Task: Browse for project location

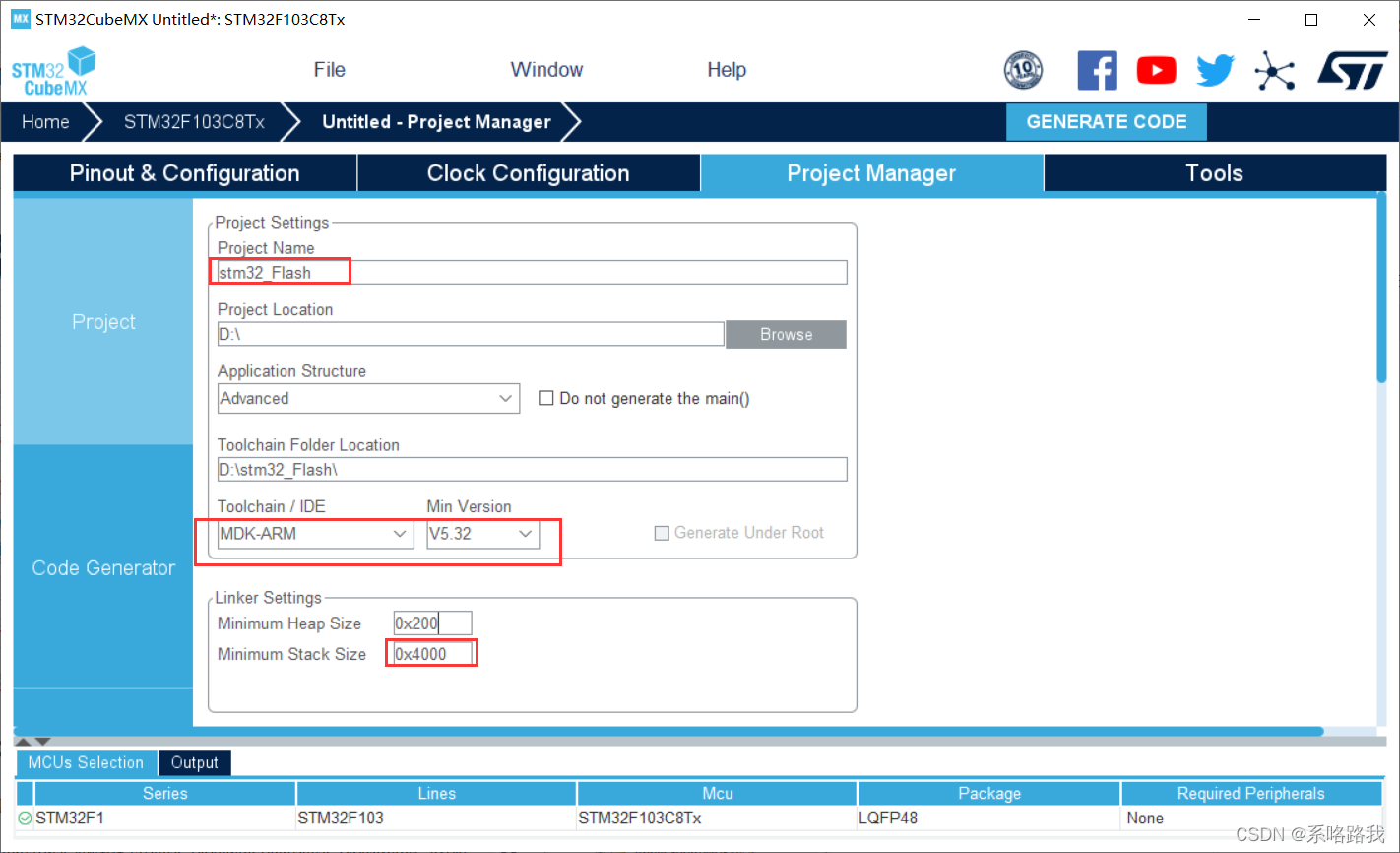Action: pos(786,334)
